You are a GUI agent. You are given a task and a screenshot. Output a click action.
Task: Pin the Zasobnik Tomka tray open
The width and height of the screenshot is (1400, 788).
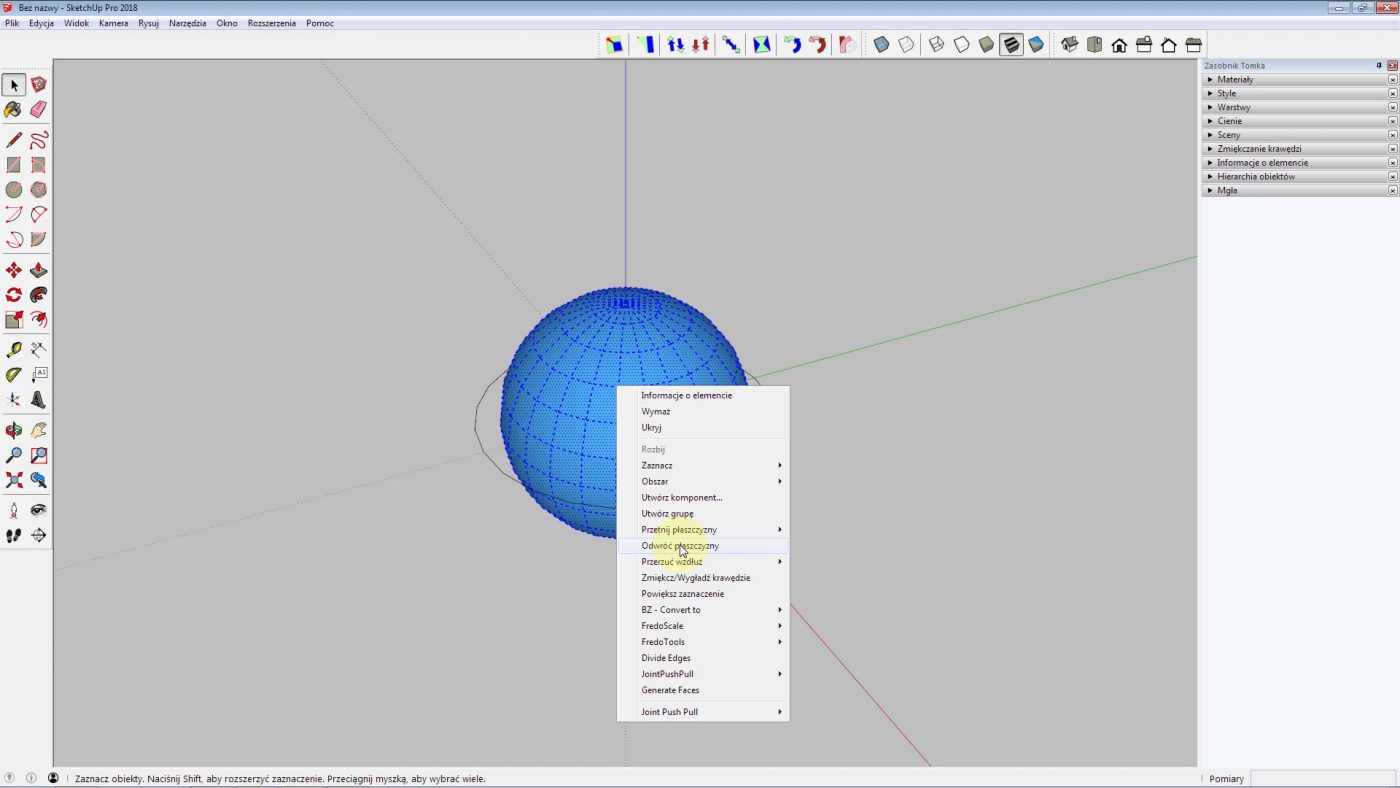[x=1381, y=65]
